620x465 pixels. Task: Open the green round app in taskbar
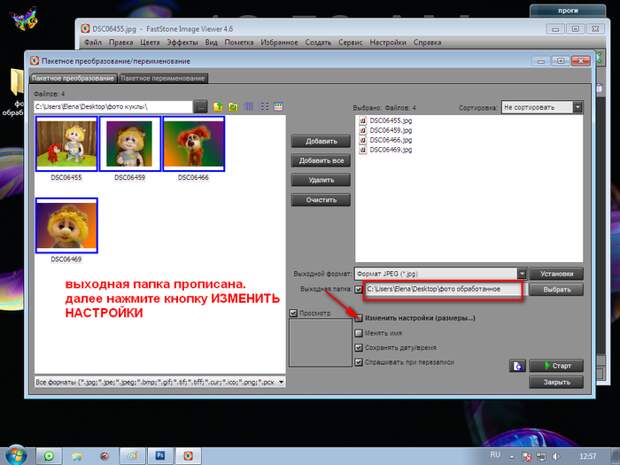(x=49, y=456)
